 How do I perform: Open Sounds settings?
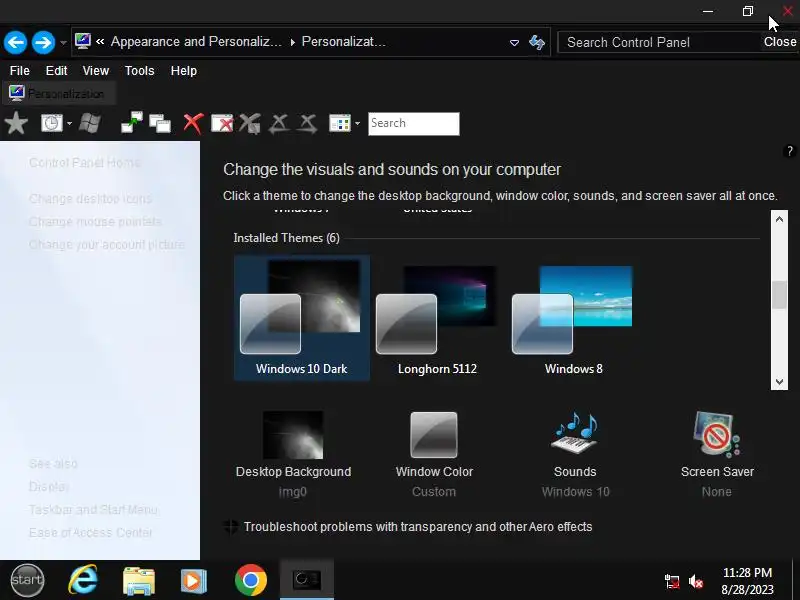click(575, 455)
